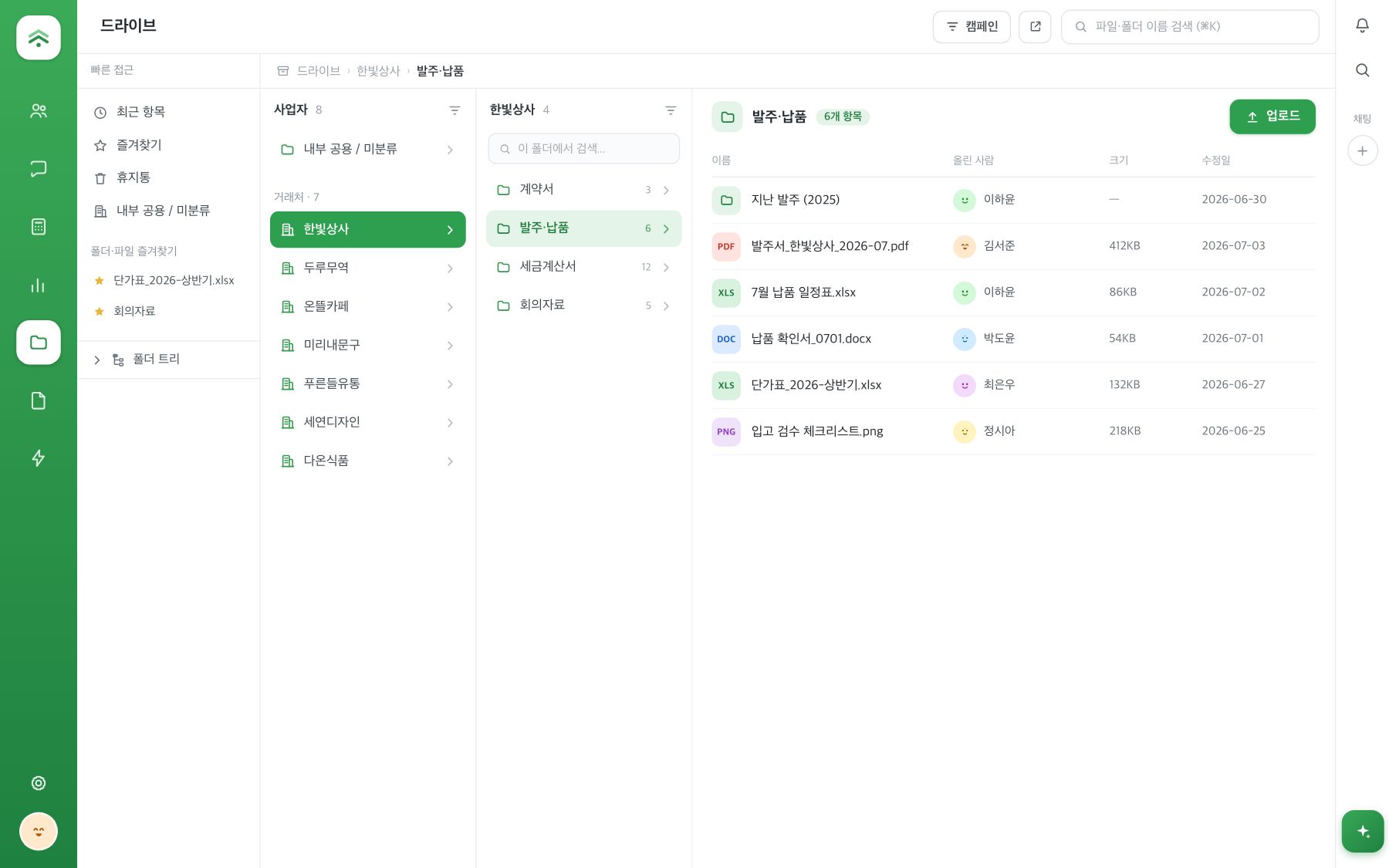This screenshot has width=1389, height=868.
Task: Expand 계약서 folder chevron
Action: [x=666, y=190]
